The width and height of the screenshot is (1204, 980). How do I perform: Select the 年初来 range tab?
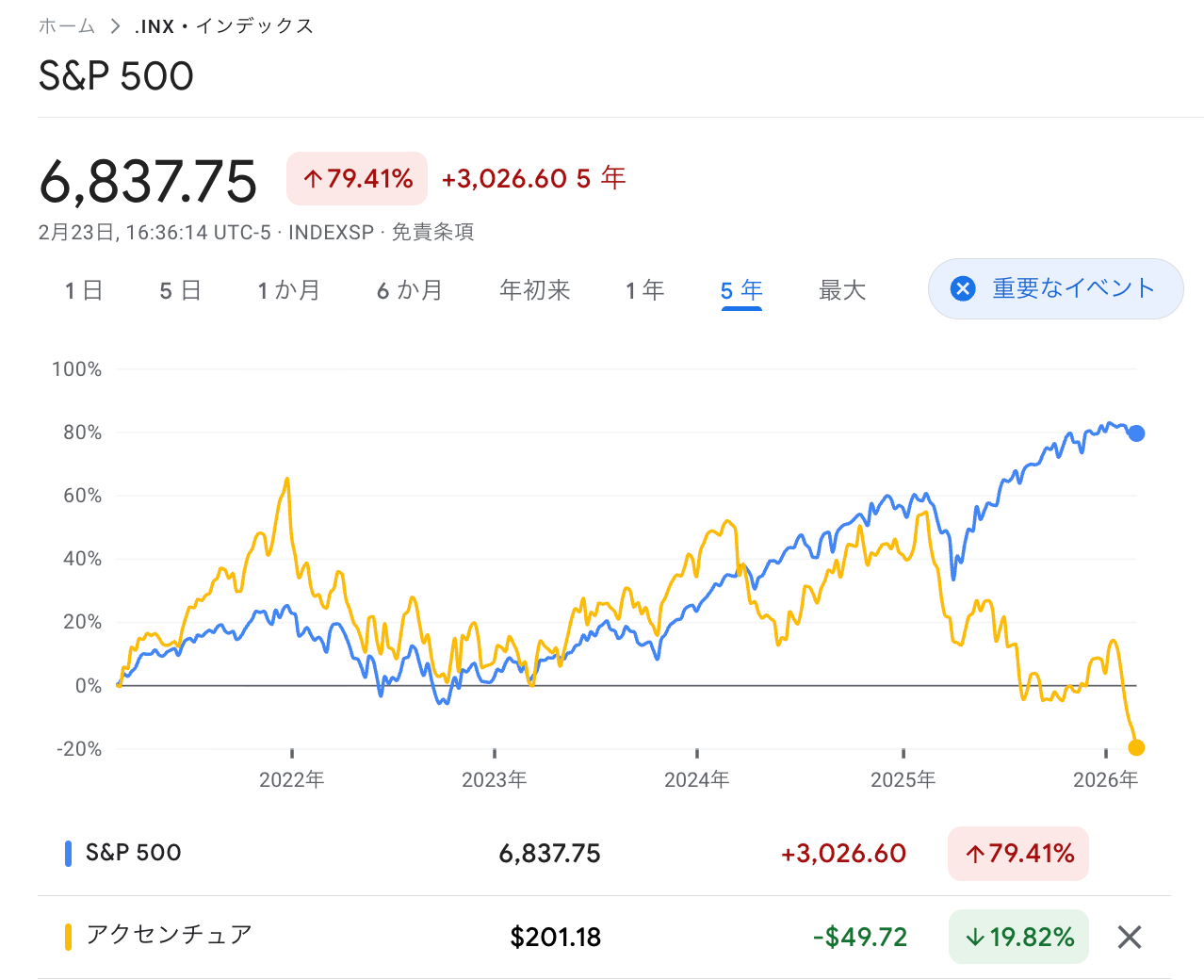coord(534,290)
